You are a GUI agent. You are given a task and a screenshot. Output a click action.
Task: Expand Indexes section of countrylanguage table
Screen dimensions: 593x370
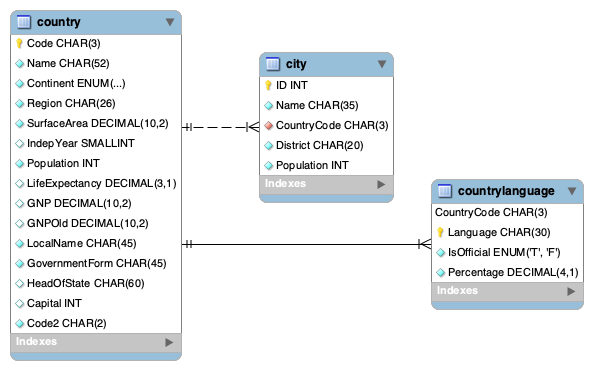571,291
